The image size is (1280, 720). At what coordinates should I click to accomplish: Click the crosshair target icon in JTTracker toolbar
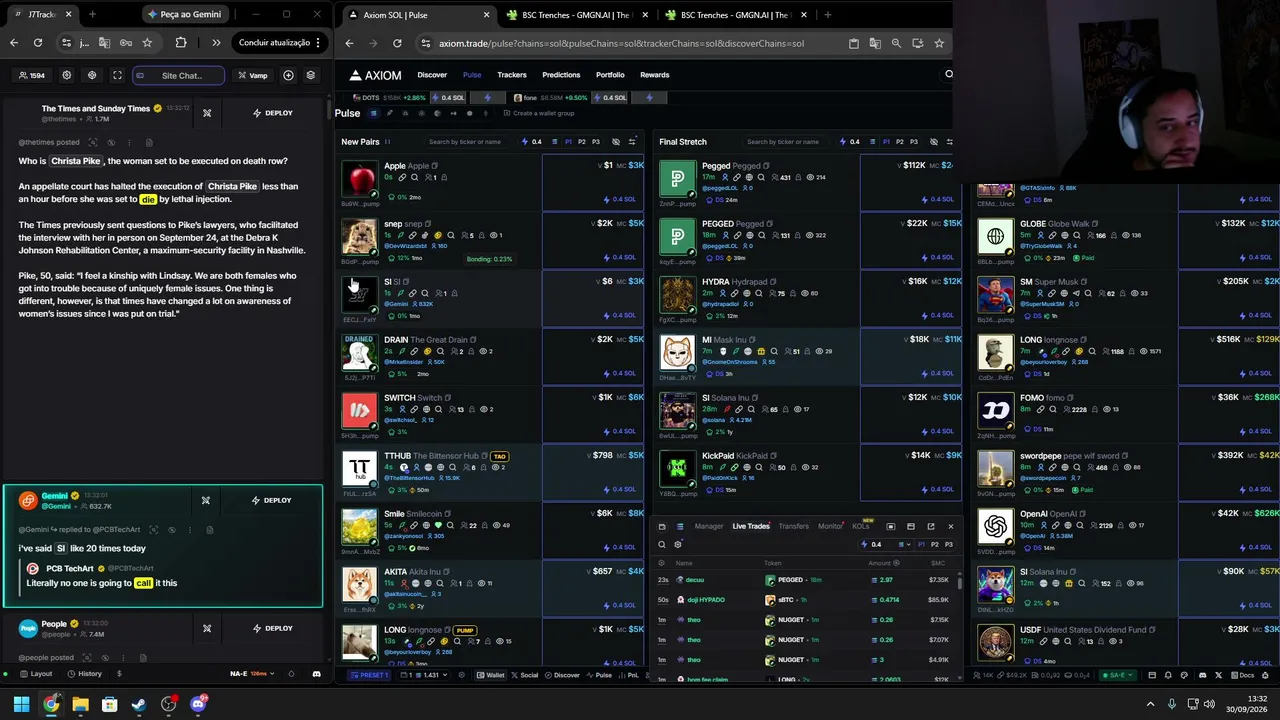click(x=92, y=75)
